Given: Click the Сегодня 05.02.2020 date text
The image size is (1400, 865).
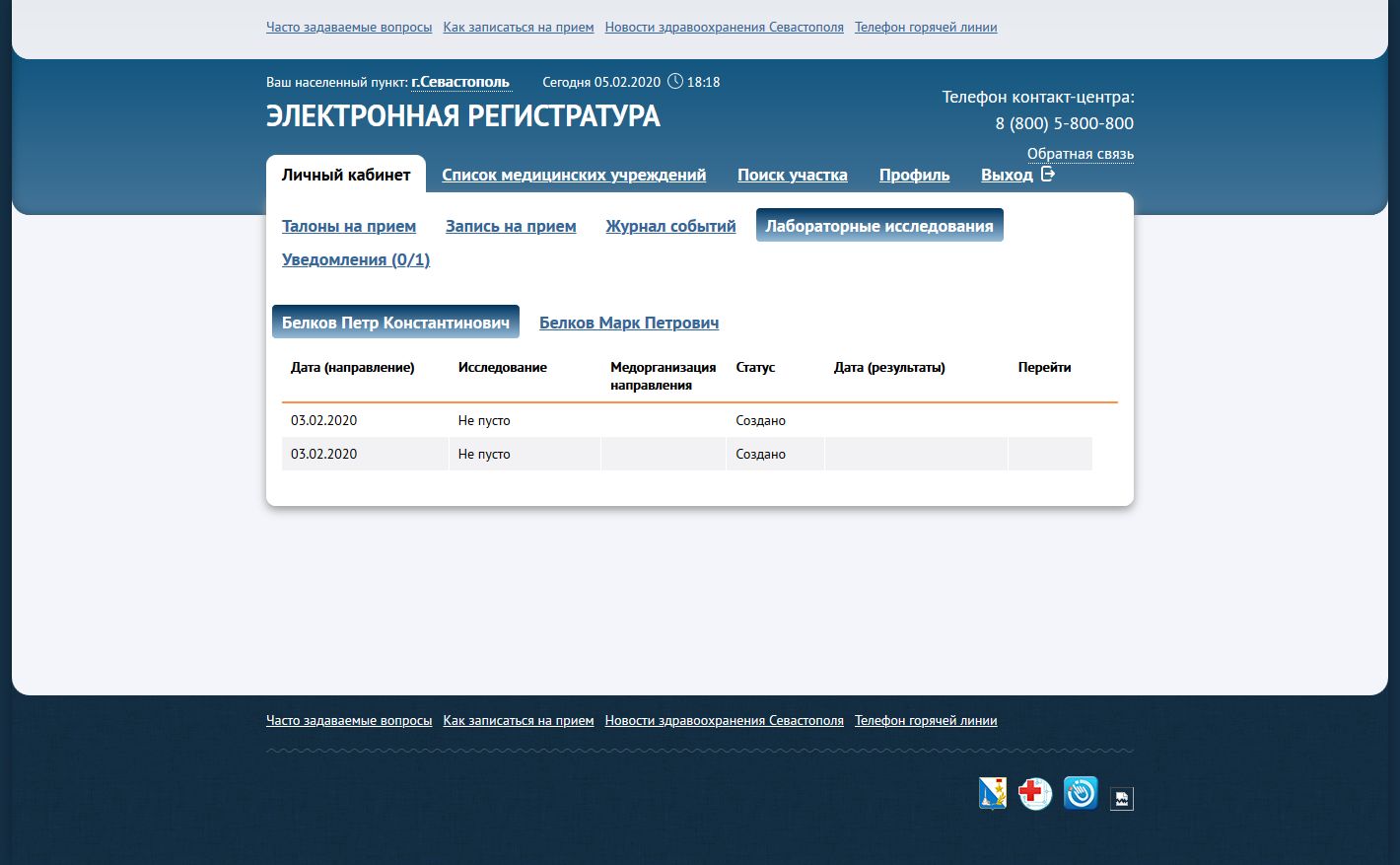Looking at the screenshot, I should pyautogui.click(x=601, y=82).
